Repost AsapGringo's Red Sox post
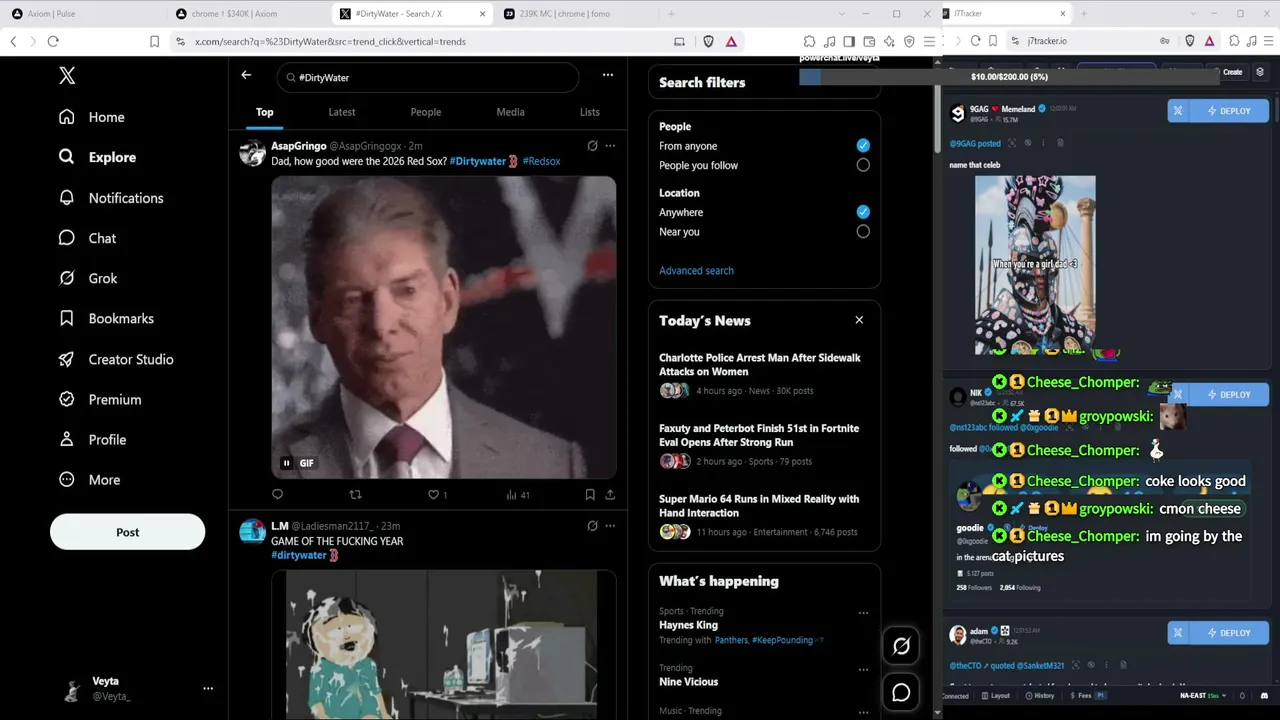The width and height of the screenshot is (1280, 720). [355, 494]
